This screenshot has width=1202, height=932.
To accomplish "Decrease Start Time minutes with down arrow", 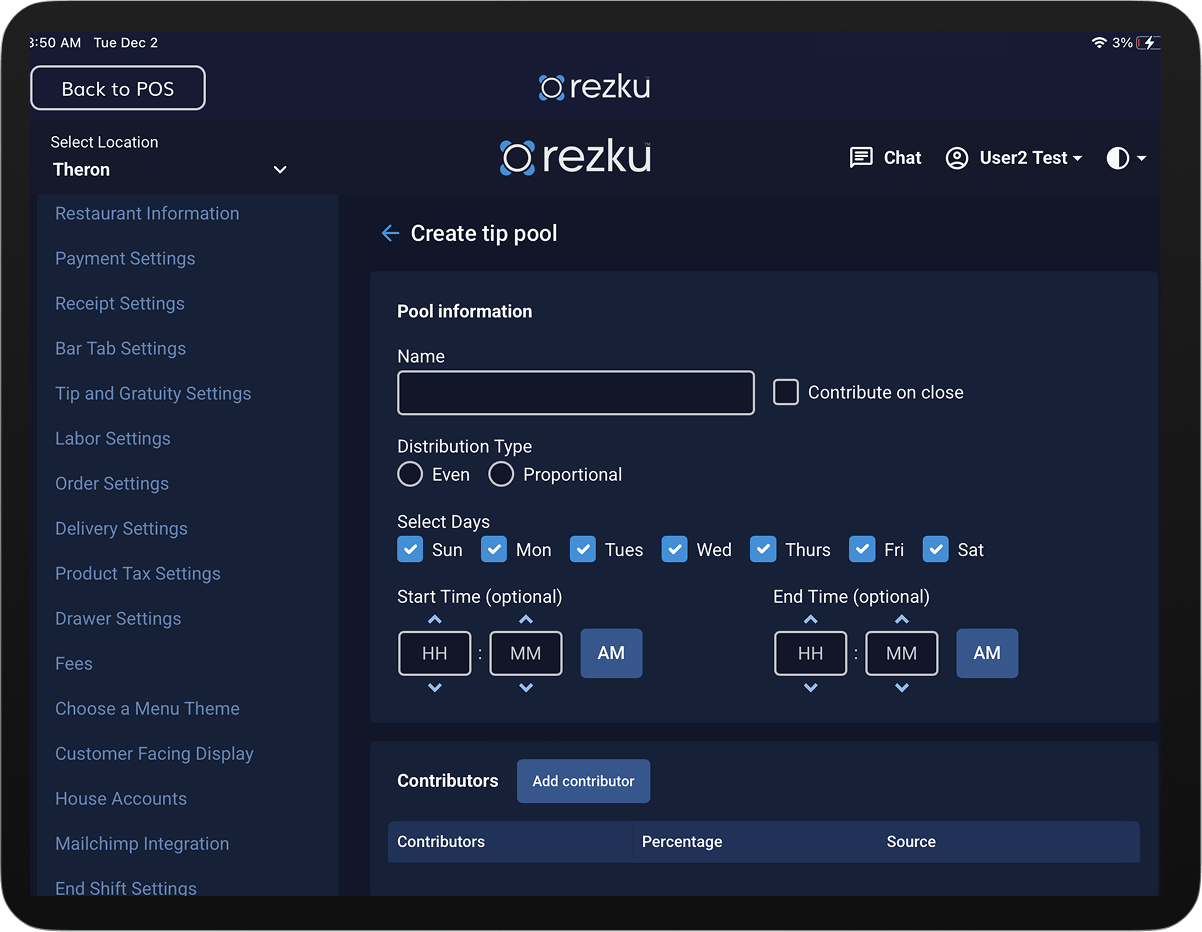I will tap(525, 687).
